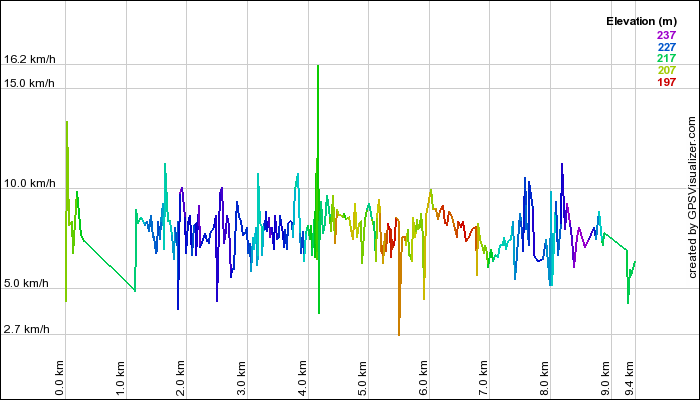
Task: Click the 16.2 km/h axis label
Action: pyautogui.click(x=30, y=59)
